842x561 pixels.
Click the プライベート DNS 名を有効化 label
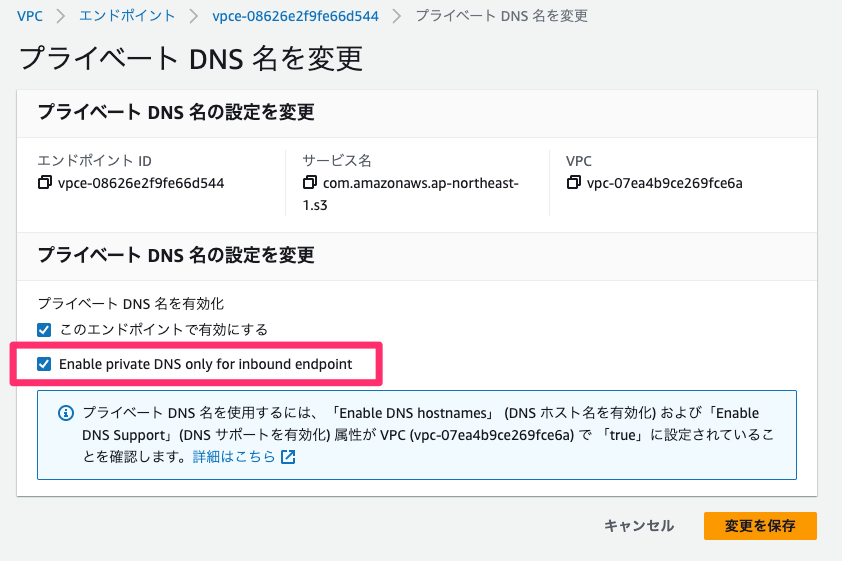(x=131, y=304)
